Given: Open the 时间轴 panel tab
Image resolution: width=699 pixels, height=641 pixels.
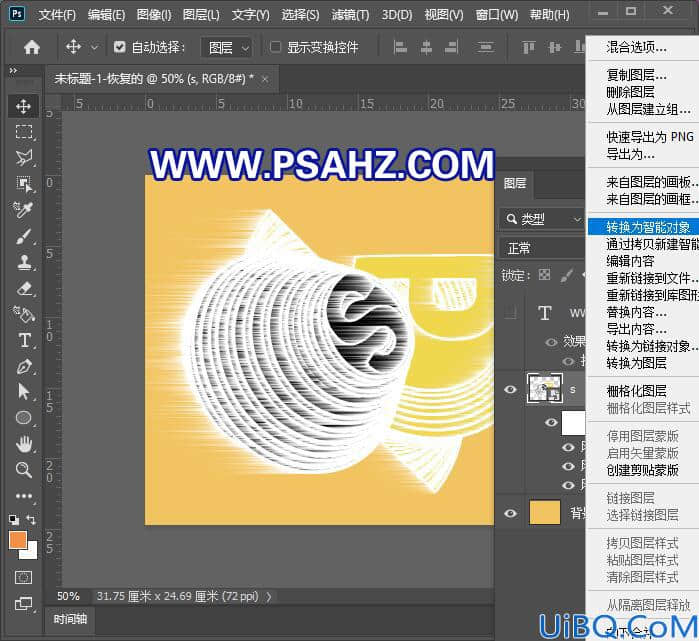Looking at the screenshot, I should [70, 619].
